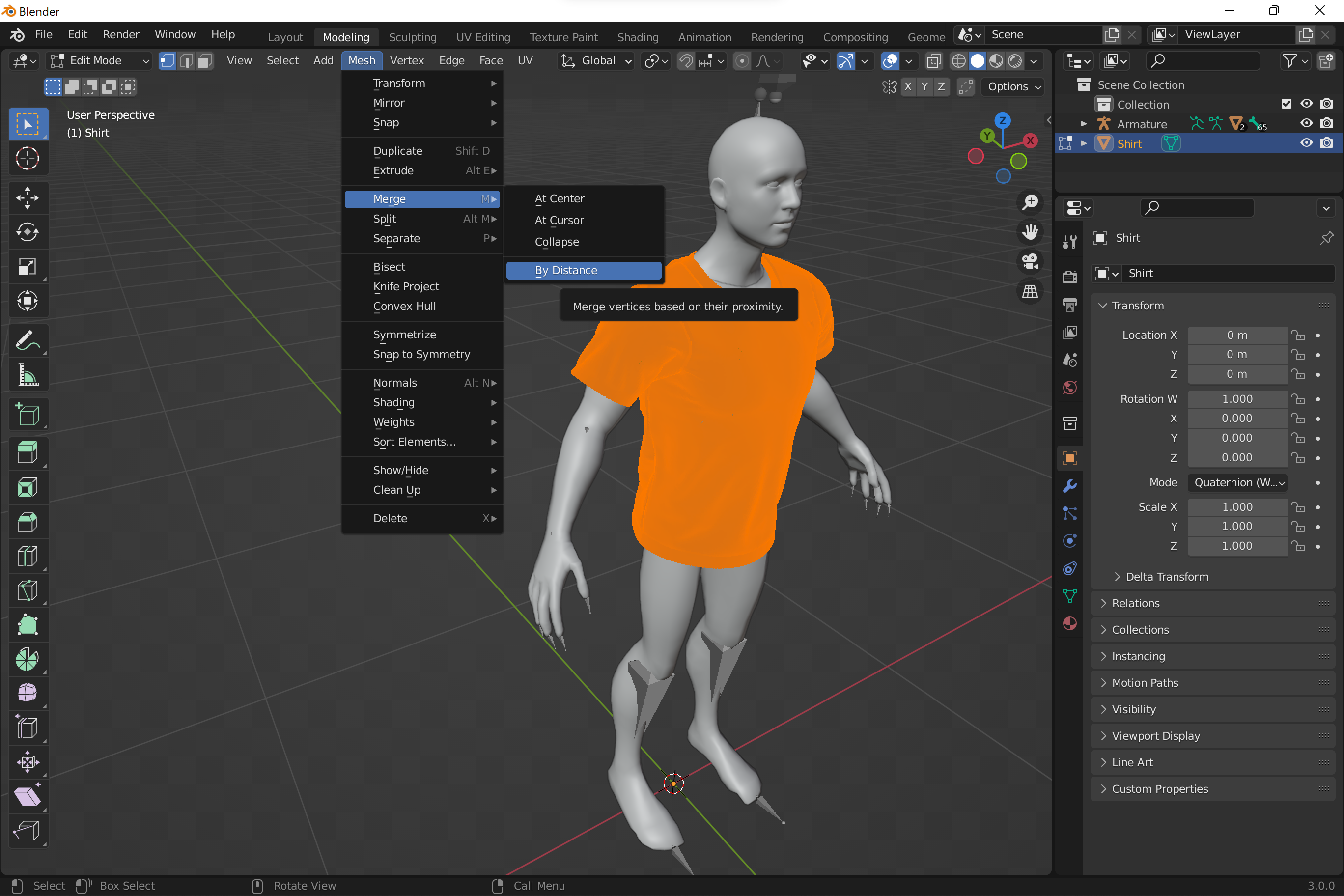1344x896 pixels.
Task: Open the Modifier properties wrench tab
Action: [1070, 486]
